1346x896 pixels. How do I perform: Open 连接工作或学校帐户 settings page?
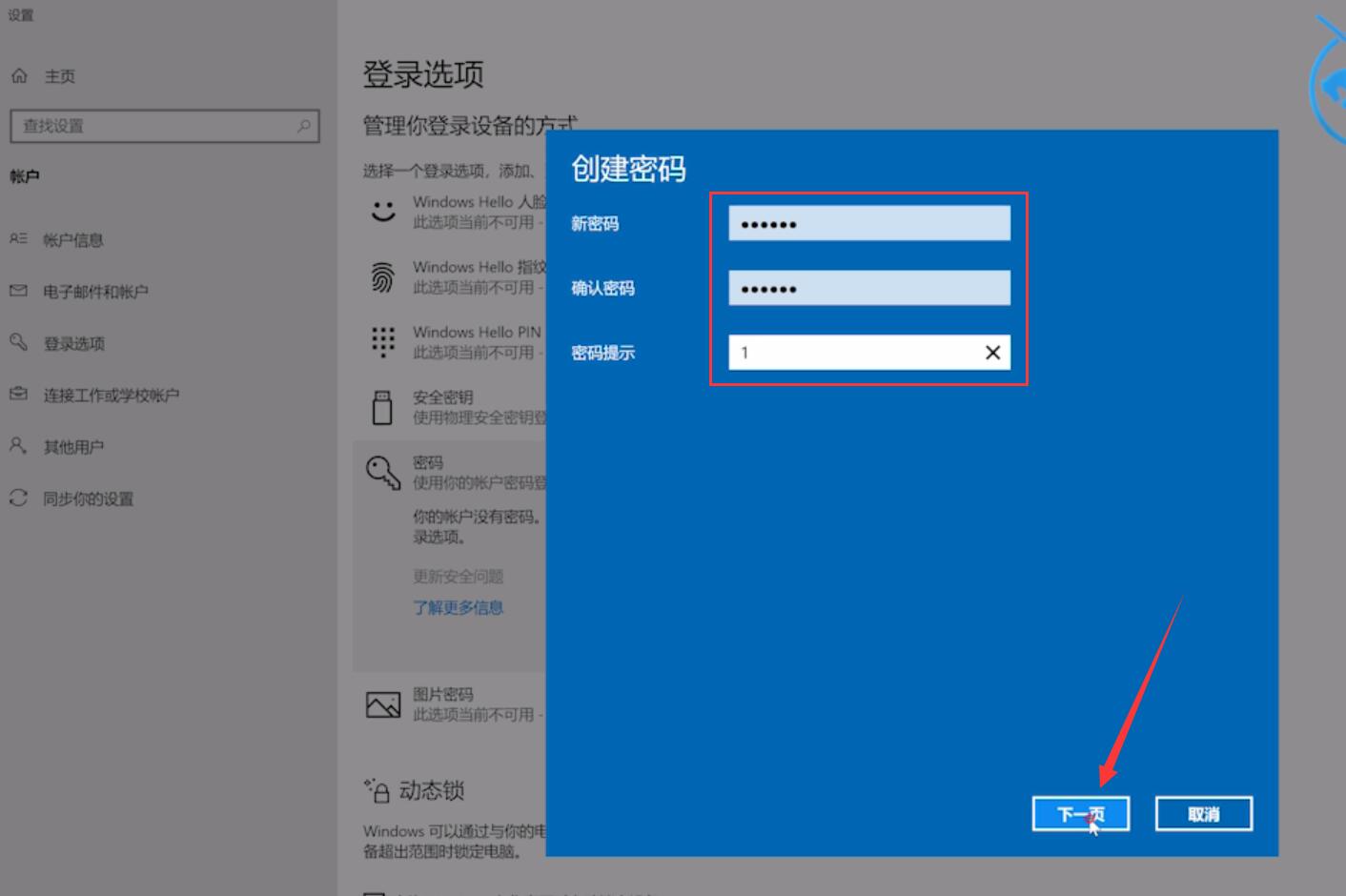[x=111, y=395]
